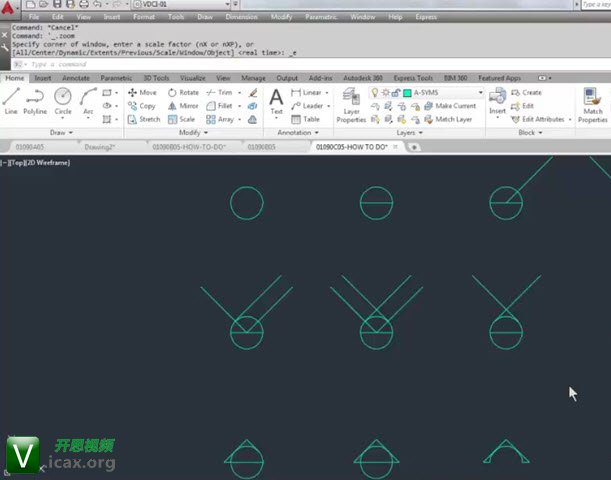Image resolution: width=611 pixels, height=480 pixels.
Task: Pick the Arc tool
Action: 88,101
